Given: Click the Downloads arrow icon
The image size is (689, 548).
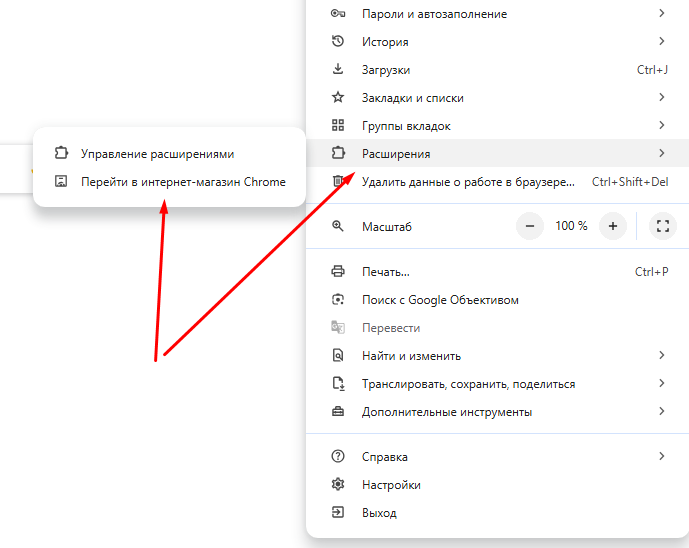Looking at the screenshot, I should click(x=337, y=69).
